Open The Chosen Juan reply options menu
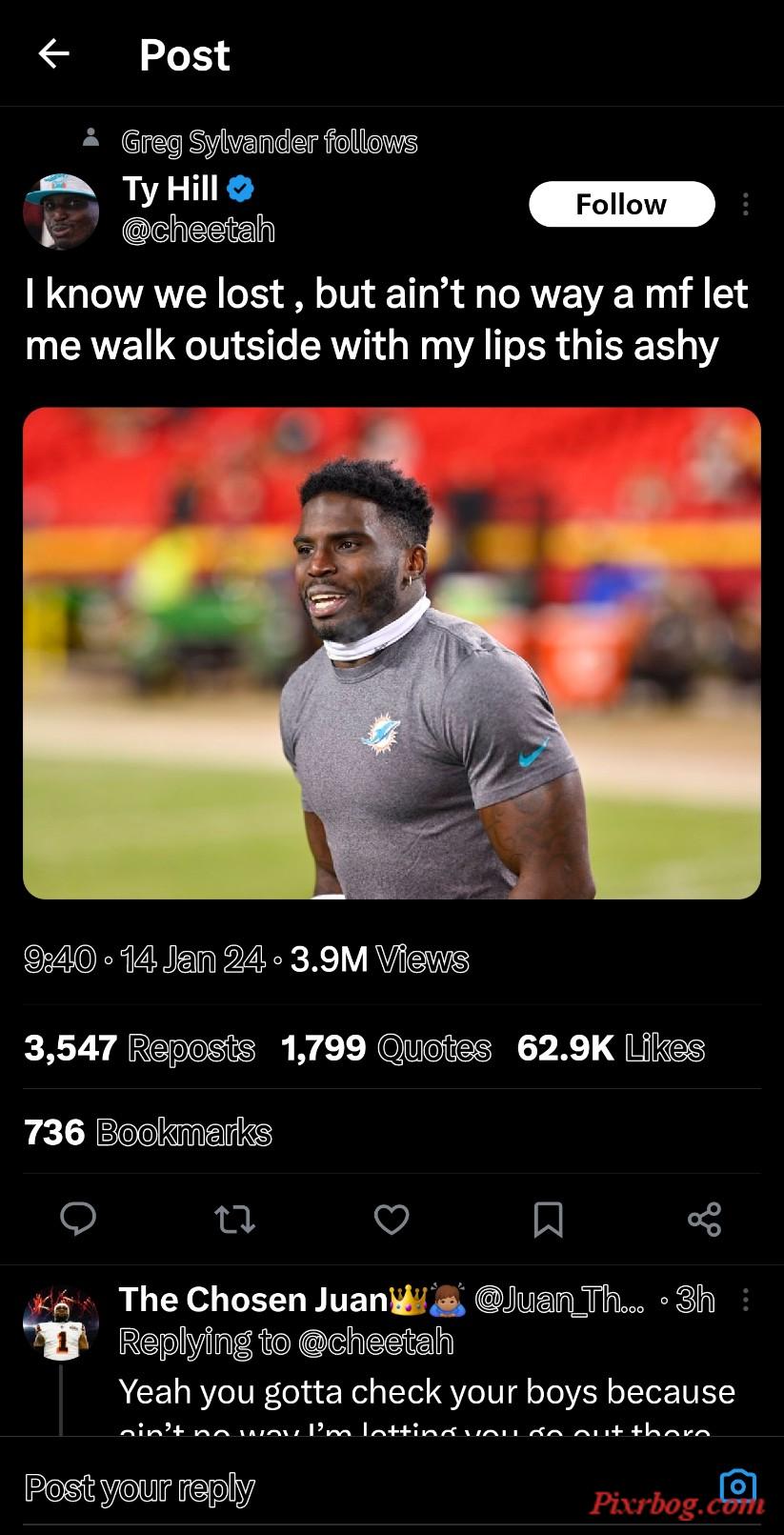784x1535 pixels. pos(745,1300)
